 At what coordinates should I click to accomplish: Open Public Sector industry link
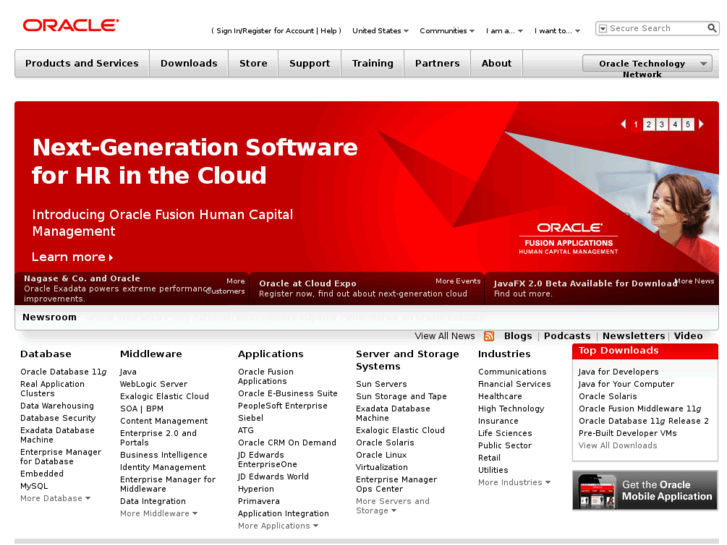pos(504,446)
